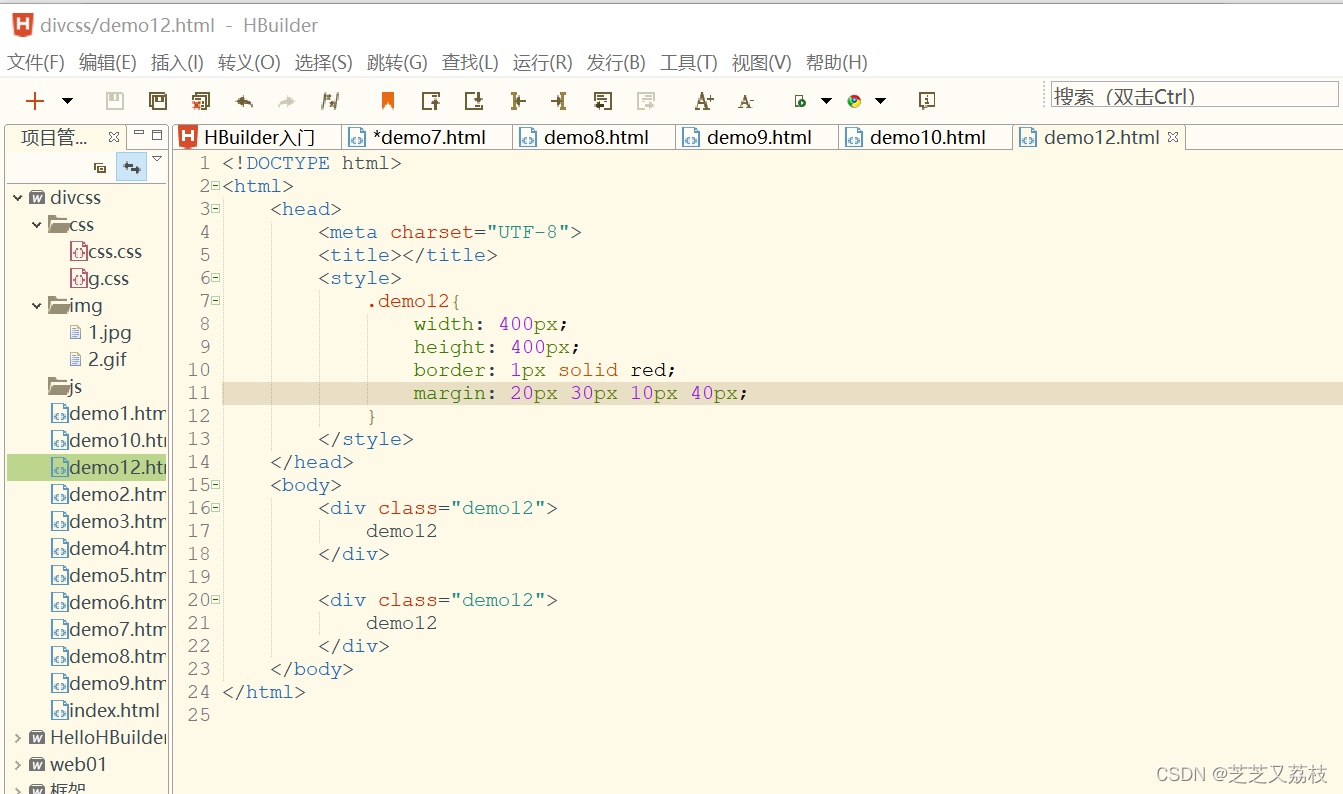The image size is (1343, 794).
Task: Click the code format icon after Redo
Action: [x=330, y=100]
